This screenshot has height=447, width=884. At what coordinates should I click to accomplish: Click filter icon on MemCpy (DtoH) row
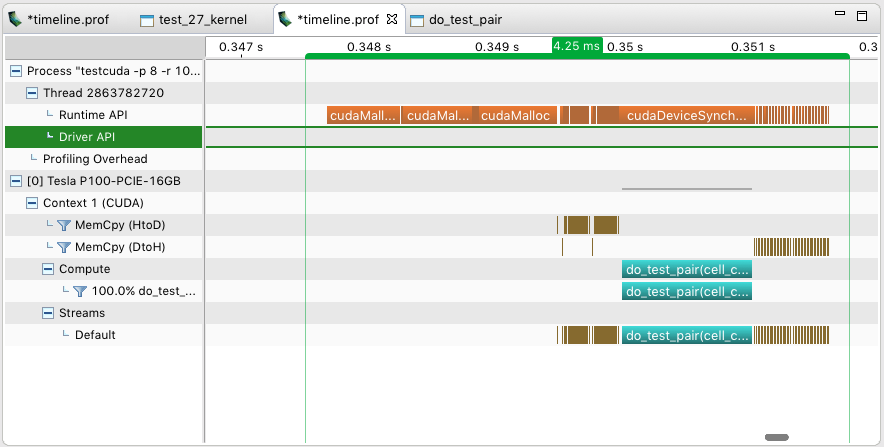pyautogui.click(x=64, y=247)
